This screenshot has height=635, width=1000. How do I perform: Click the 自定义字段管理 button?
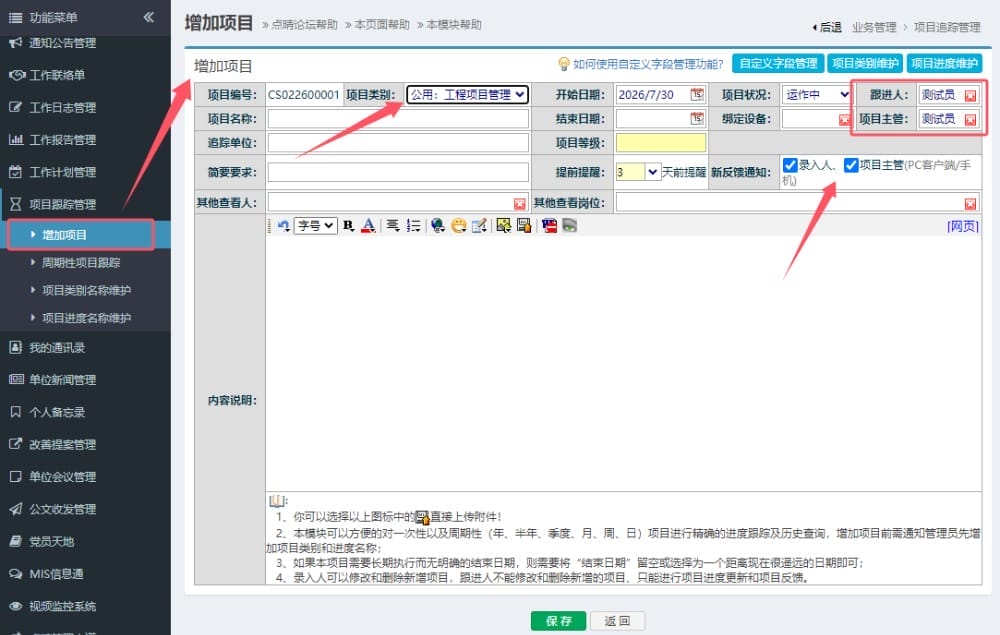pos(778,63)
